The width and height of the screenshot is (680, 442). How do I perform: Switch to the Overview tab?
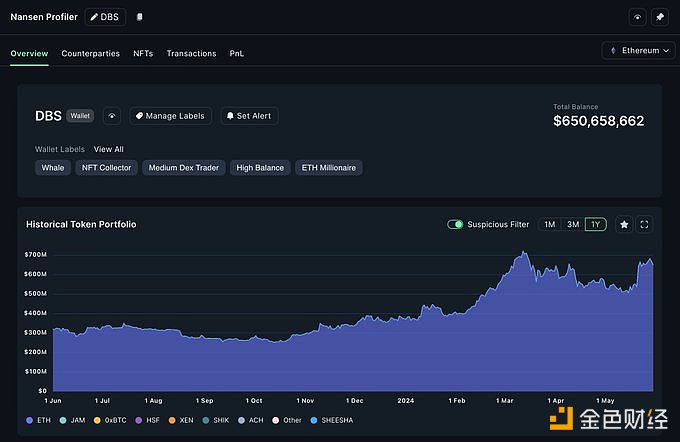click(29, 53)
